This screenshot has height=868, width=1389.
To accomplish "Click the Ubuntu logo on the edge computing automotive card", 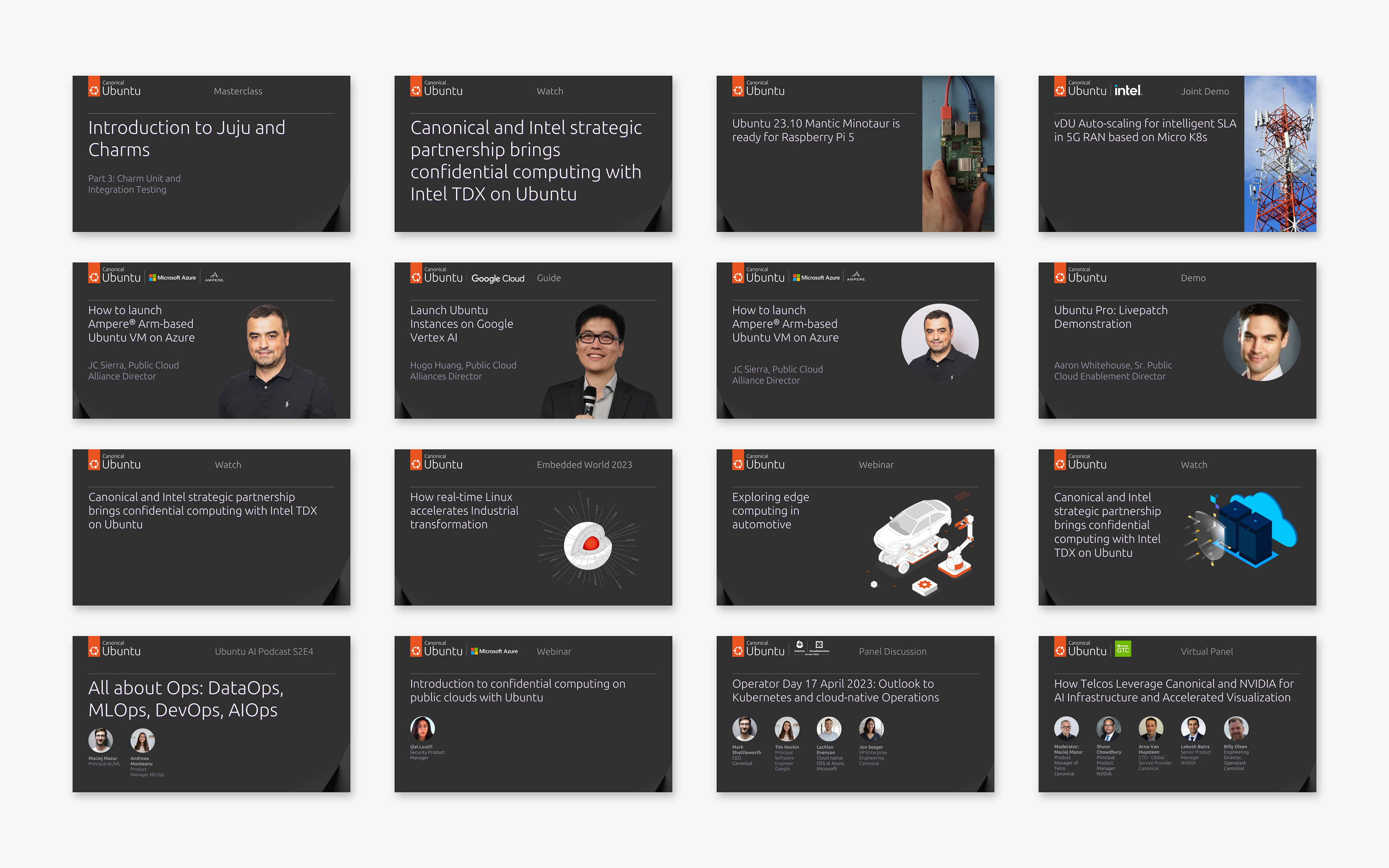I will [x=758, y=460].
